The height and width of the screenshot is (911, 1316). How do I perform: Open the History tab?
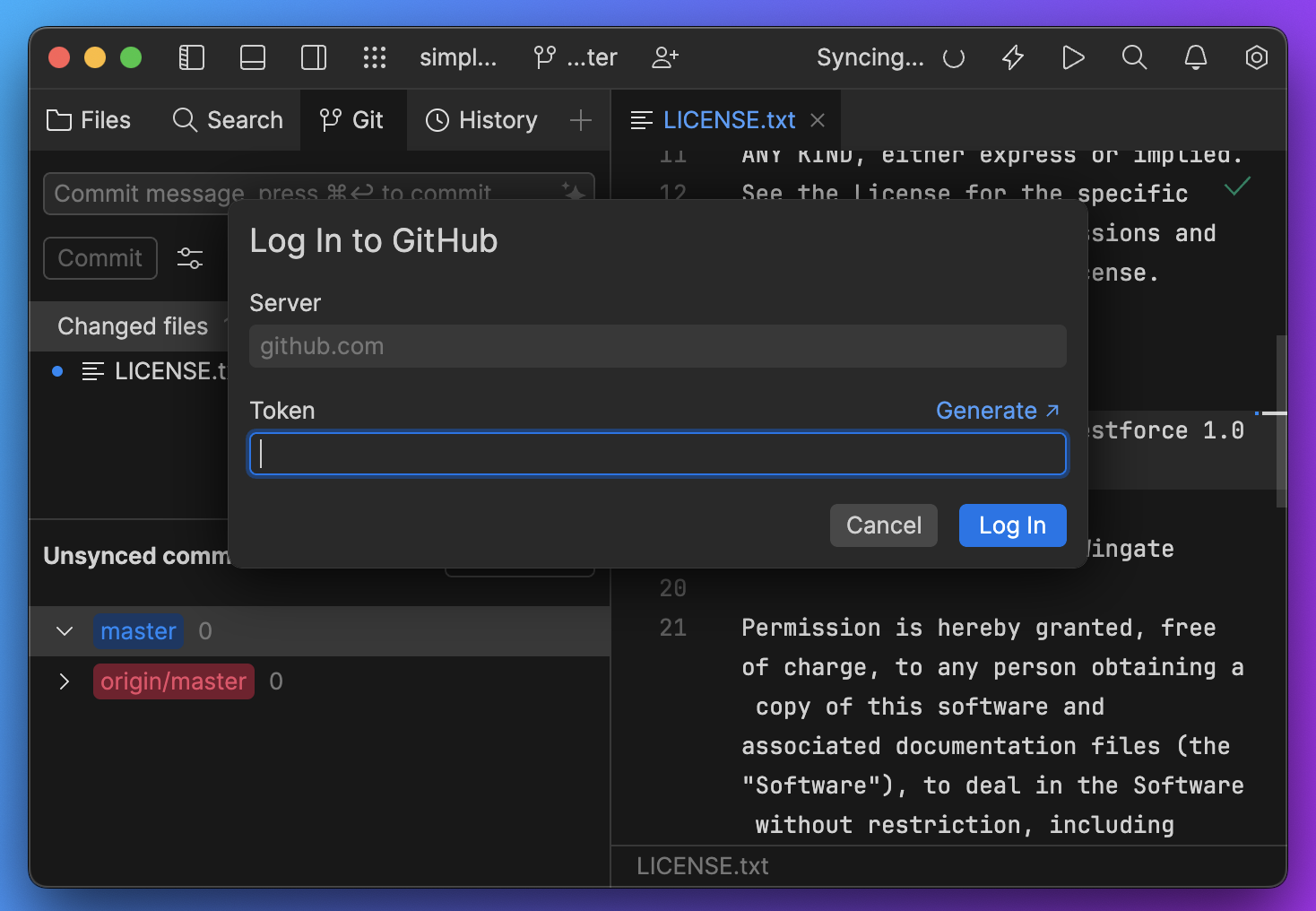pos(481,120)
